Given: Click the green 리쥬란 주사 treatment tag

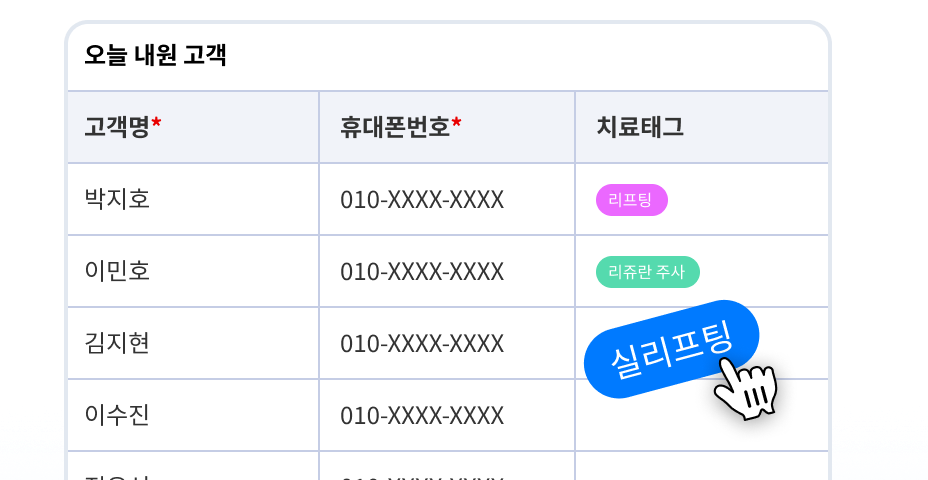Looking at the screenshot, I should (647, 272).
